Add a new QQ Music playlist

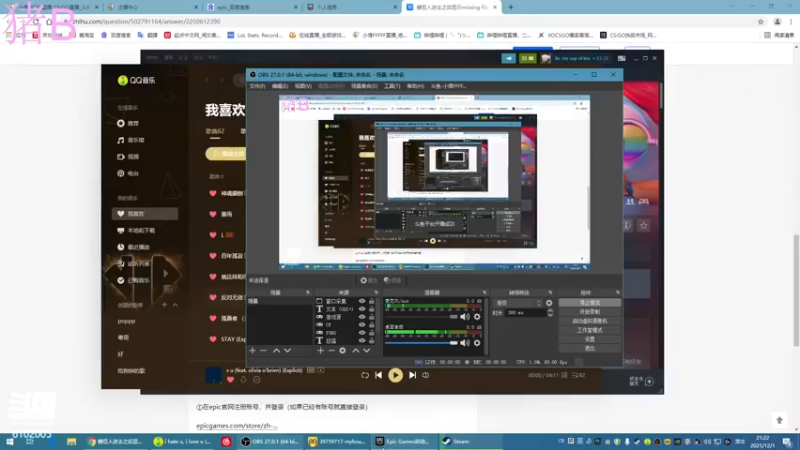164,305
